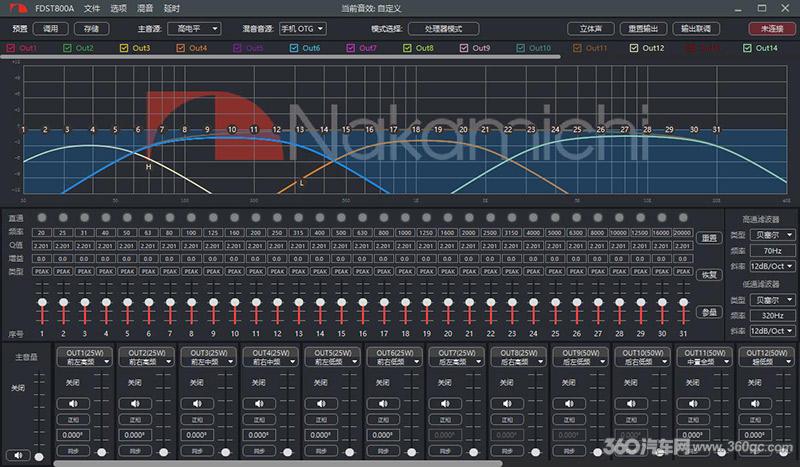The height and width of the screenshot is (467, 800).
Task: Toggle the Out4 curve checkbox
Action: 181,48
